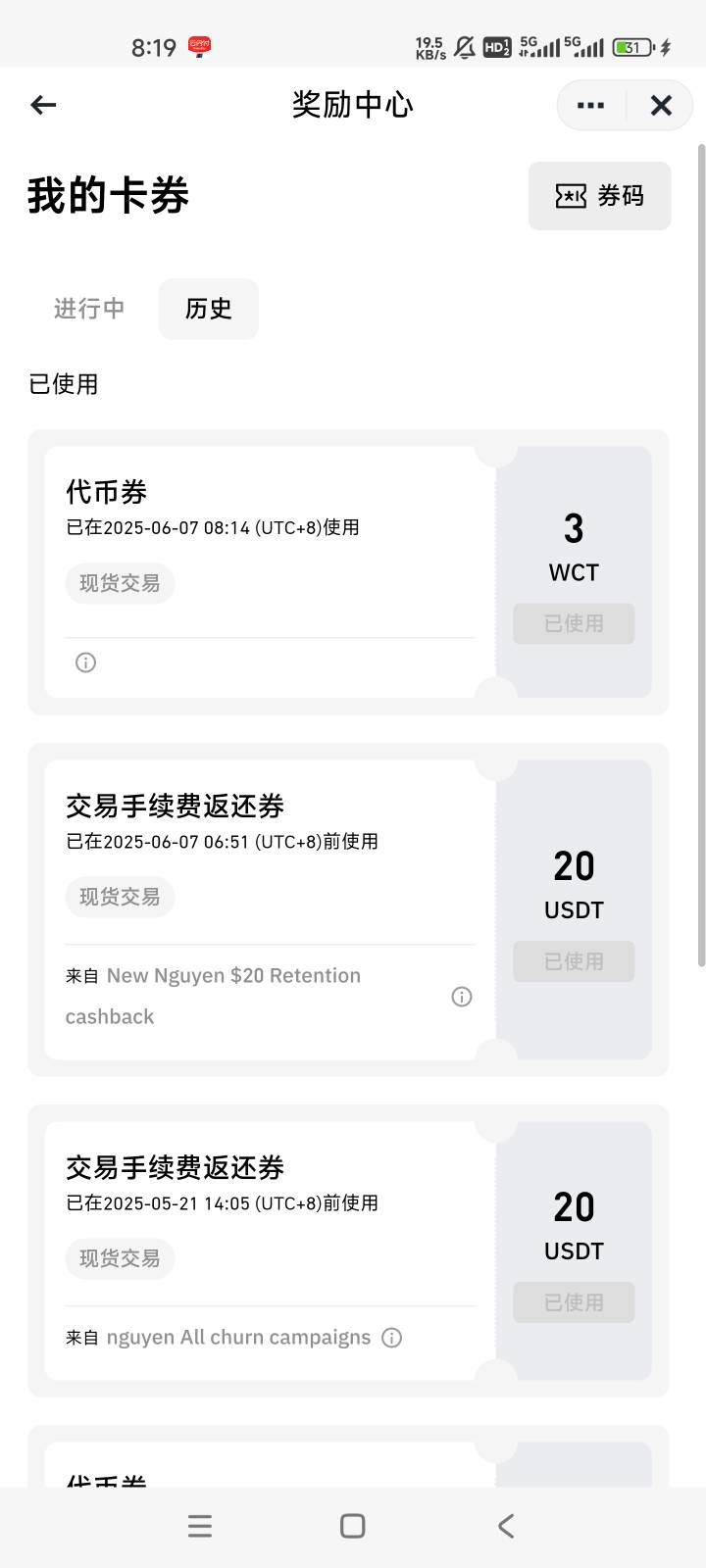Viewport: 706px width, 1568px height.
Task: Tap 现货交易 tag on the 代币券 card
Action: [x=120, y=583]
